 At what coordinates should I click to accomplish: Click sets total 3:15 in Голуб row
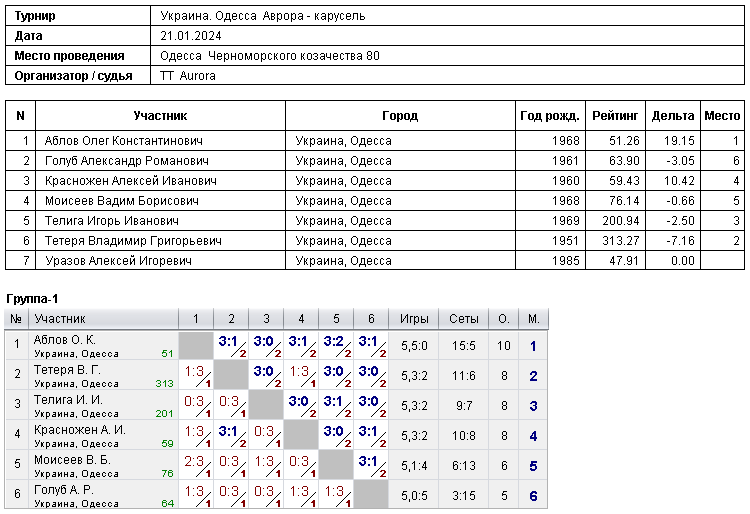pos(463,496)
